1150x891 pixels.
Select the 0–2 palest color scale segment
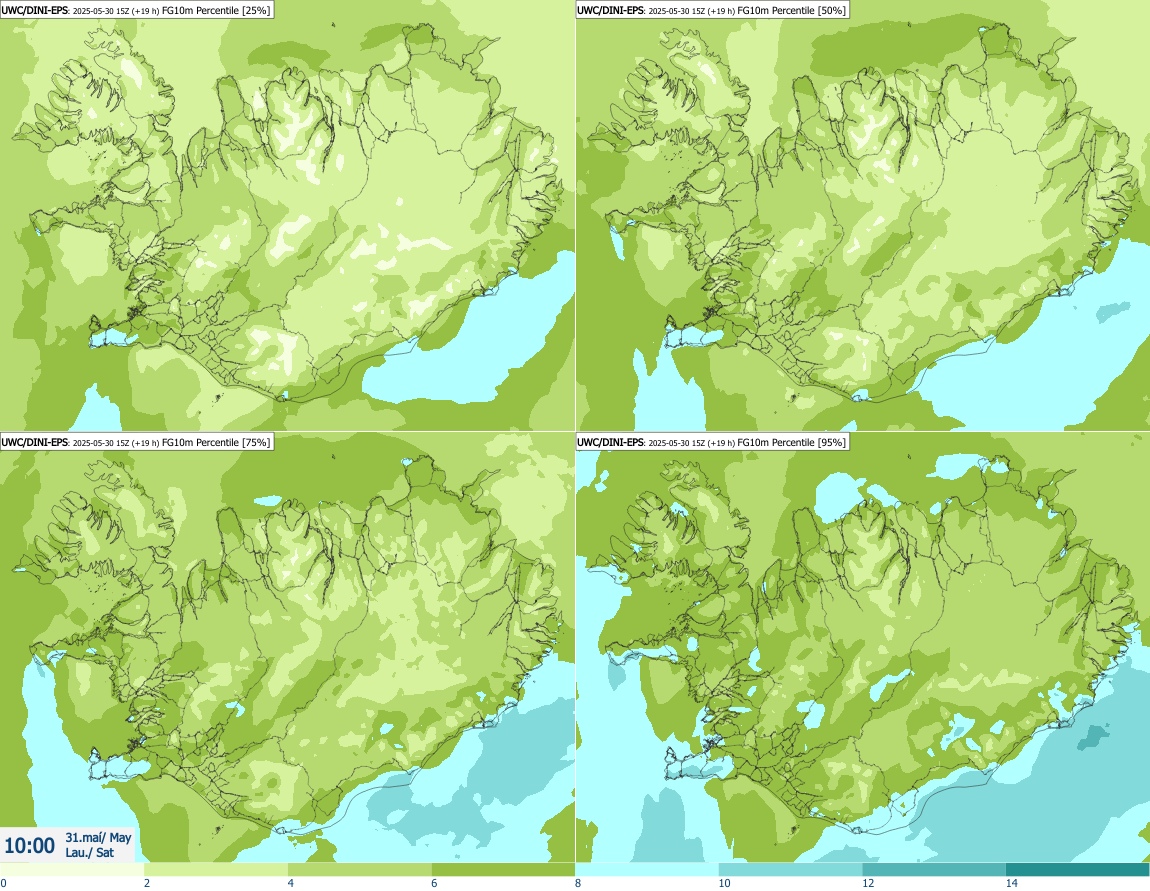(x=72, y=870)
